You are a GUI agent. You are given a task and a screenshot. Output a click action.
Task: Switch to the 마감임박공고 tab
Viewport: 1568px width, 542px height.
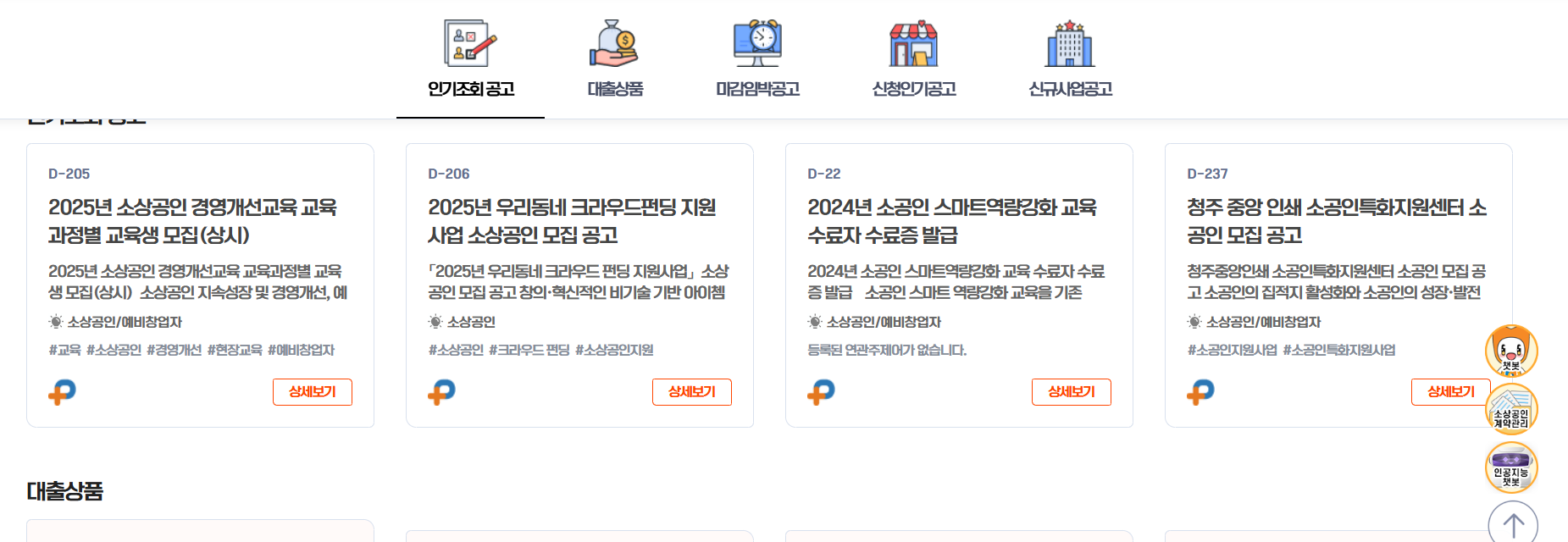pos(757,89)
